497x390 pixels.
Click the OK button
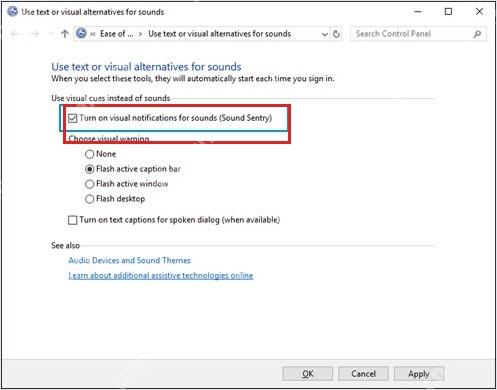tap(308, 374)
